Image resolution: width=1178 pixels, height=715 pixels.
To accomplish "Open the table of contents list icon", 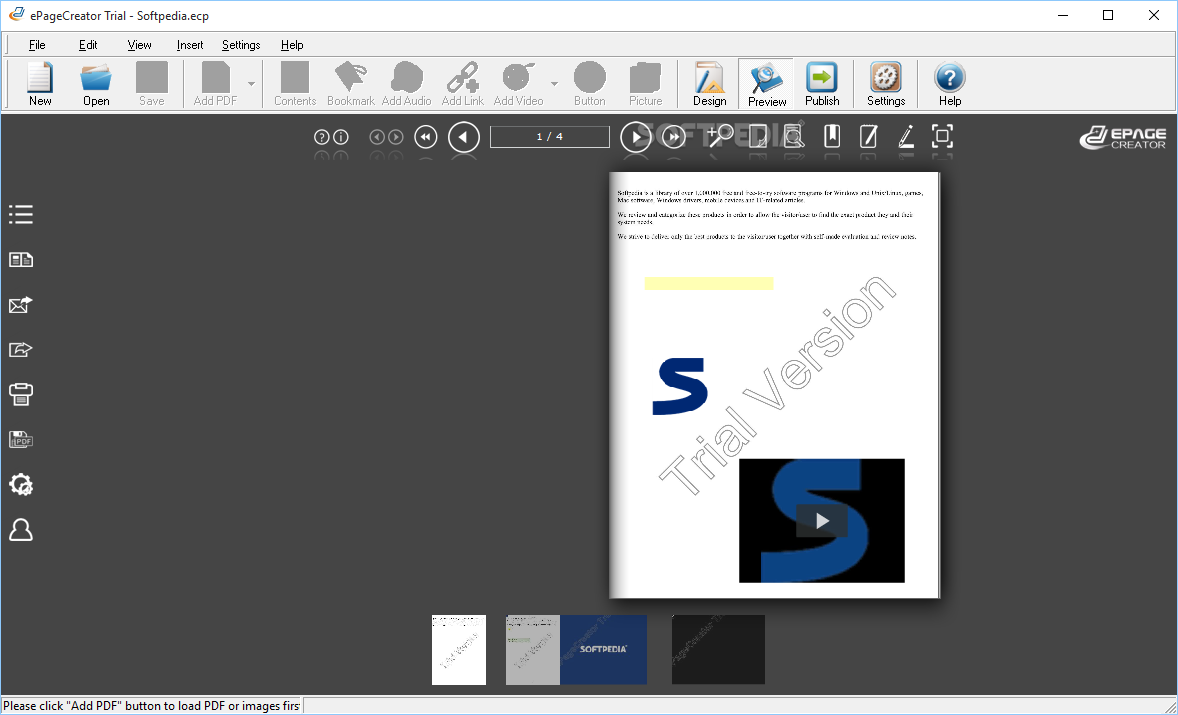I will click(x=21, y=215).
